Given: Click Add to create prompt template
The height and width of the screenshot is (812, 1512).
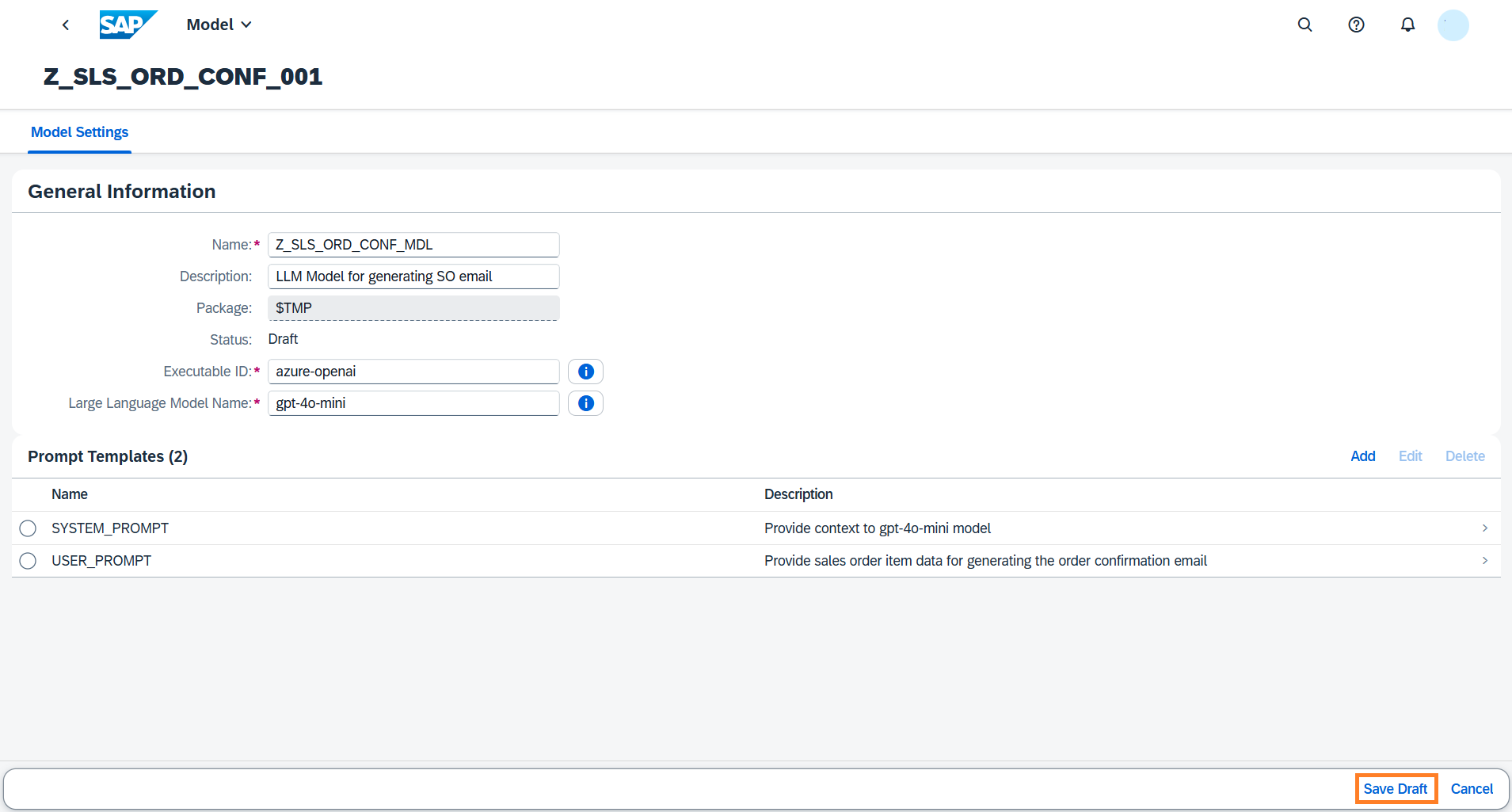Looking at the screenshot, I should pyautogui.click(x=1362, y=456).
